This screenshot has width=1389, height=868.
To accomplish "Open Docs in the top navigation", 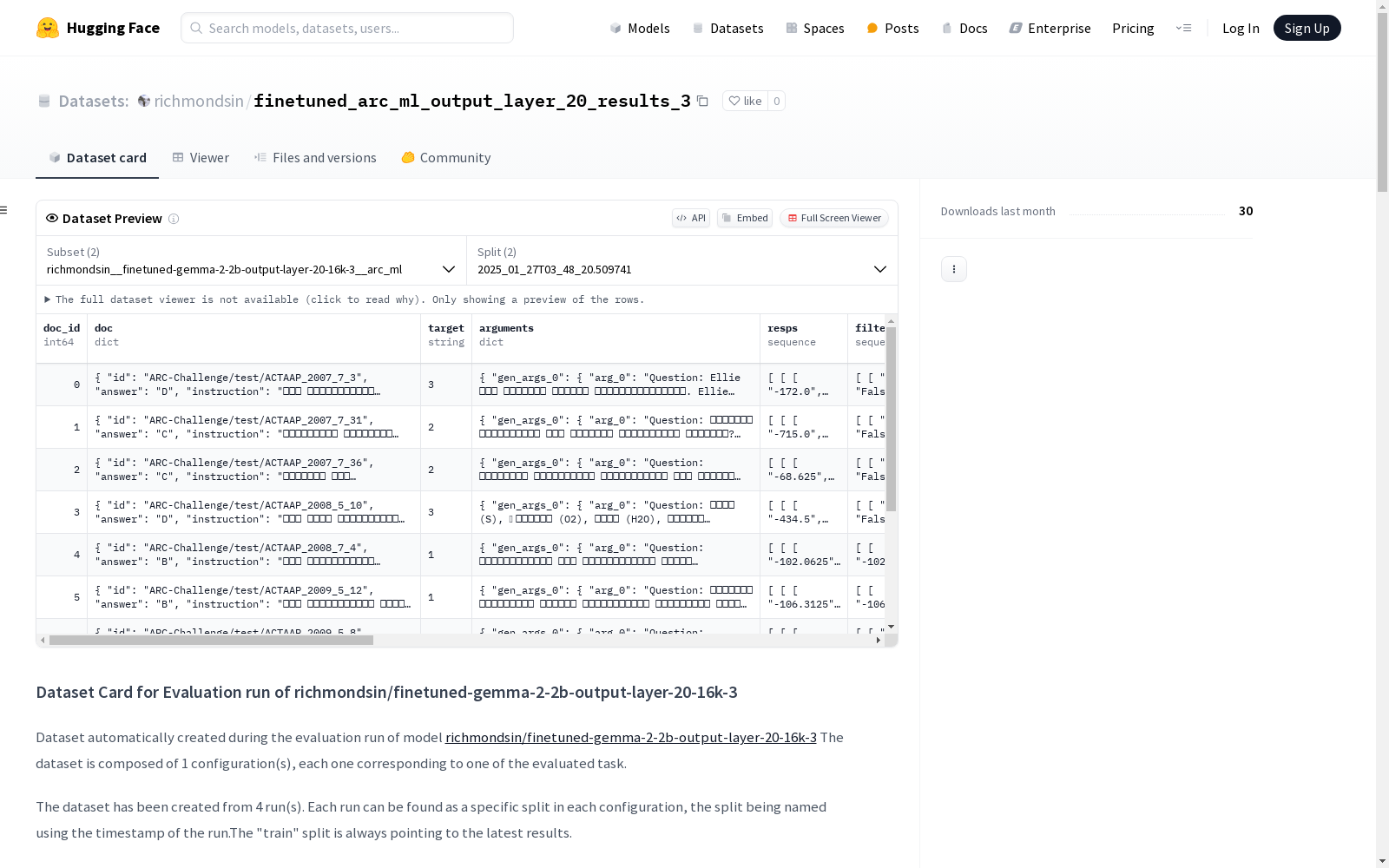I will pos(964,28).
